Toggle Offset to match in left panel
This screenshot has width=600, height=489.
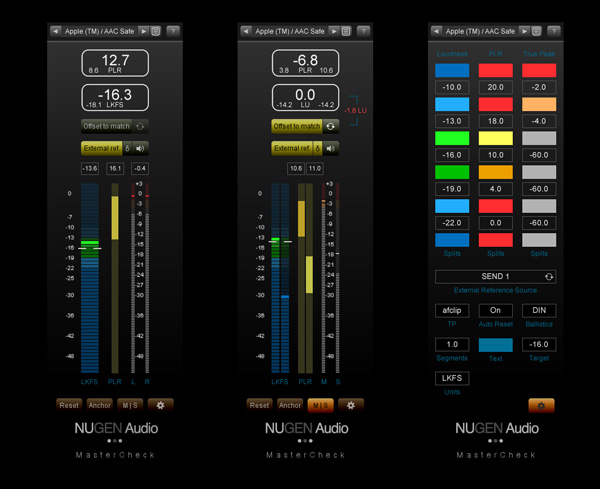click(107, 126)
